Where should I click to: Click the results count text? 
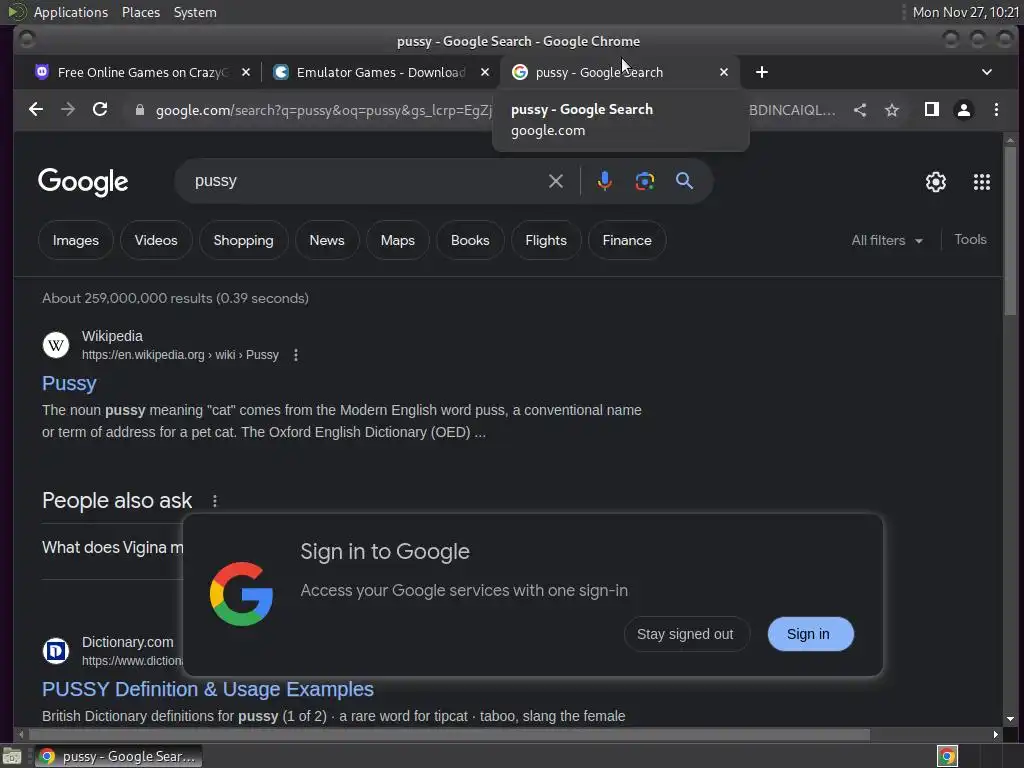[x=175, y=298]
